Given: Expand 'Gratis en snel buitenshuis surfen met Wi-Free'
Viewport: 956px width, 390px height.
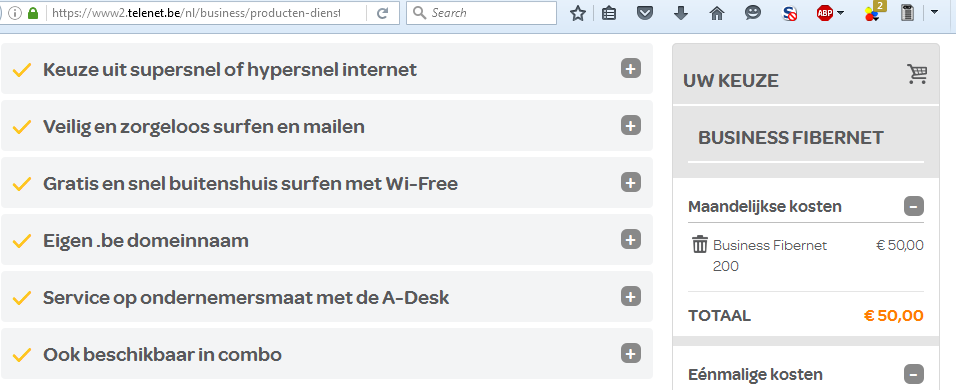Looking at the screenshot, I should point(631,182).
